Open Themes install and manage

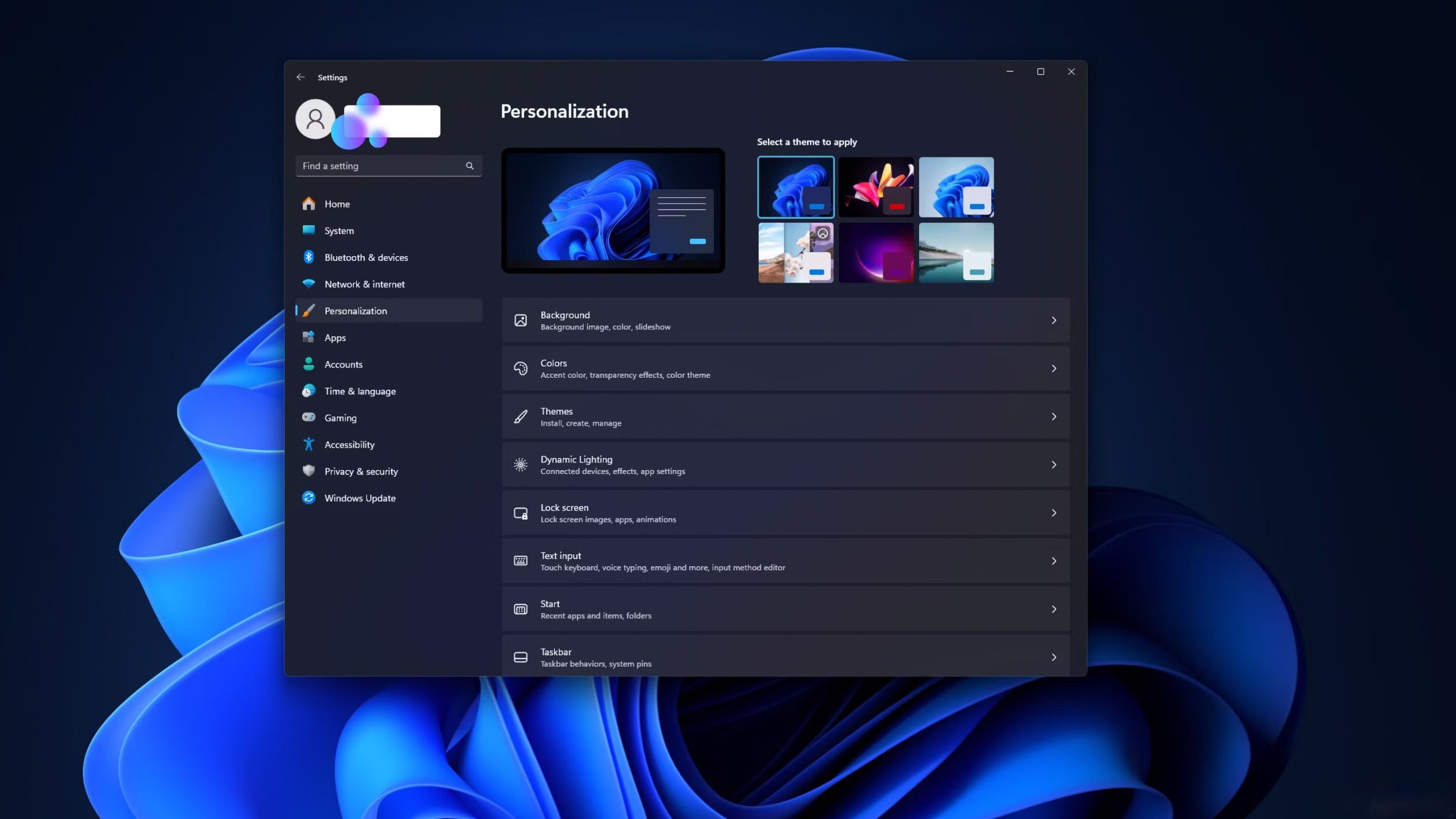[x=785, y=416]
